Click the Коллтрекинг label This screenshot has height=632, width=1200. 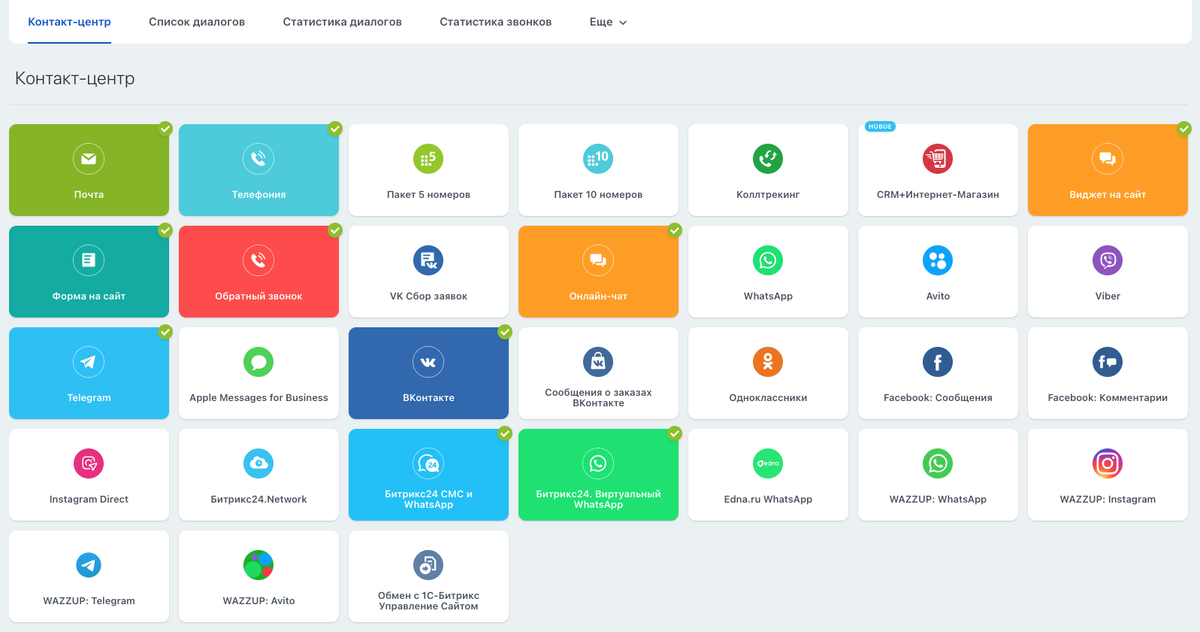pos(768,195)
